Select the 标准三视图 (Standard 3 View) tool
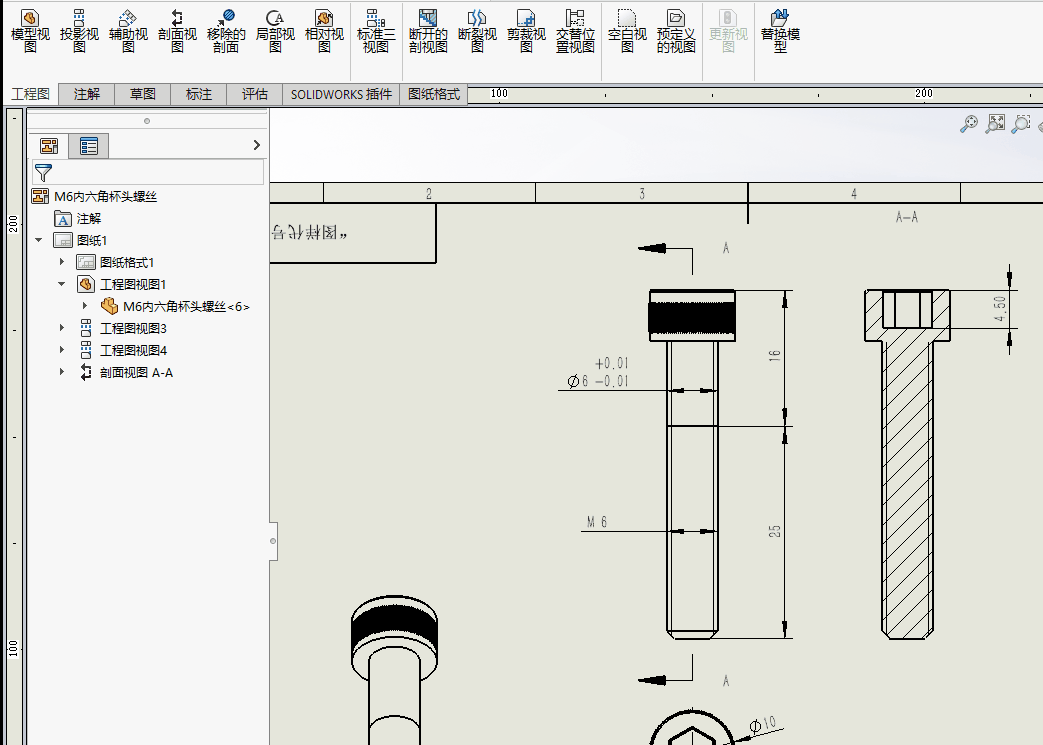Screen dimensions: 1043x745 (x=376, y=31)
